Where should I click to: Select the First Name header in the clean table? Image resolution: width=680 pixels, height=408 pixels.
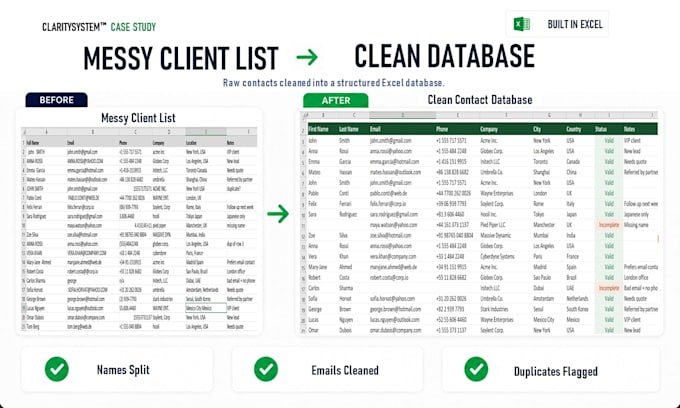pyautogui.click(x=318, y=129)
